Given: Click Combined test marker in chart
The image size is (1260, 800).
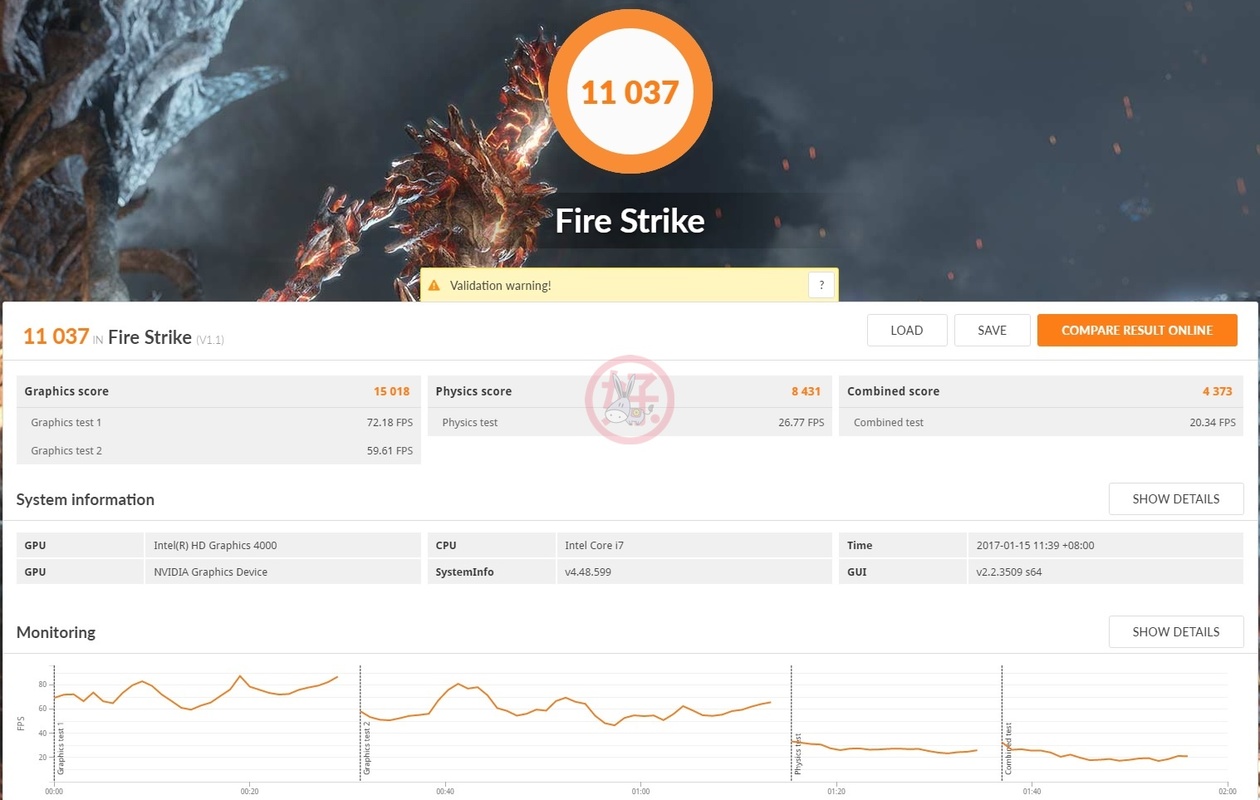Looking at the screenshot, I should point(1008,748).
